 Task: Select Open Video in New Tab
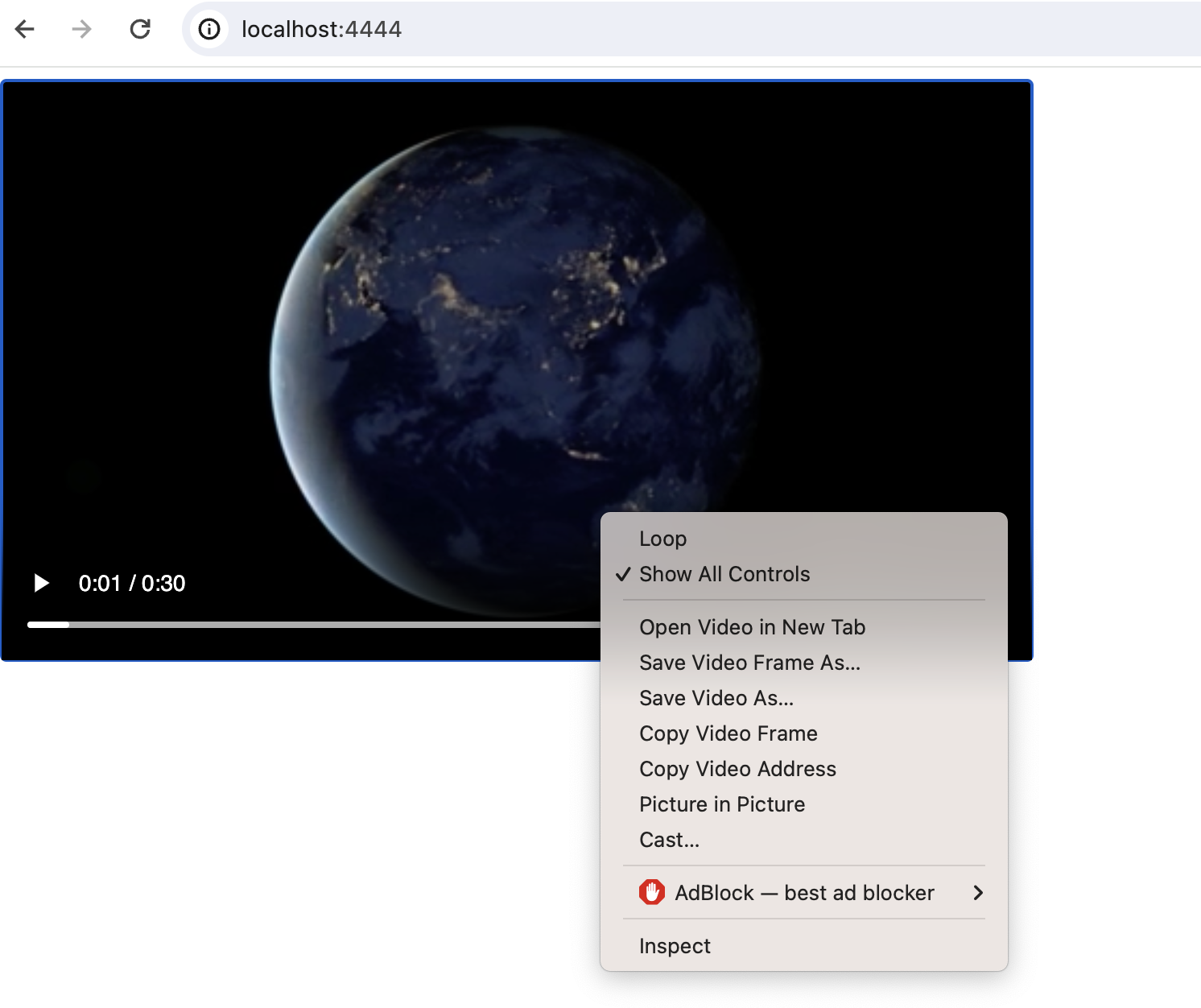click(x=752, y=627)
